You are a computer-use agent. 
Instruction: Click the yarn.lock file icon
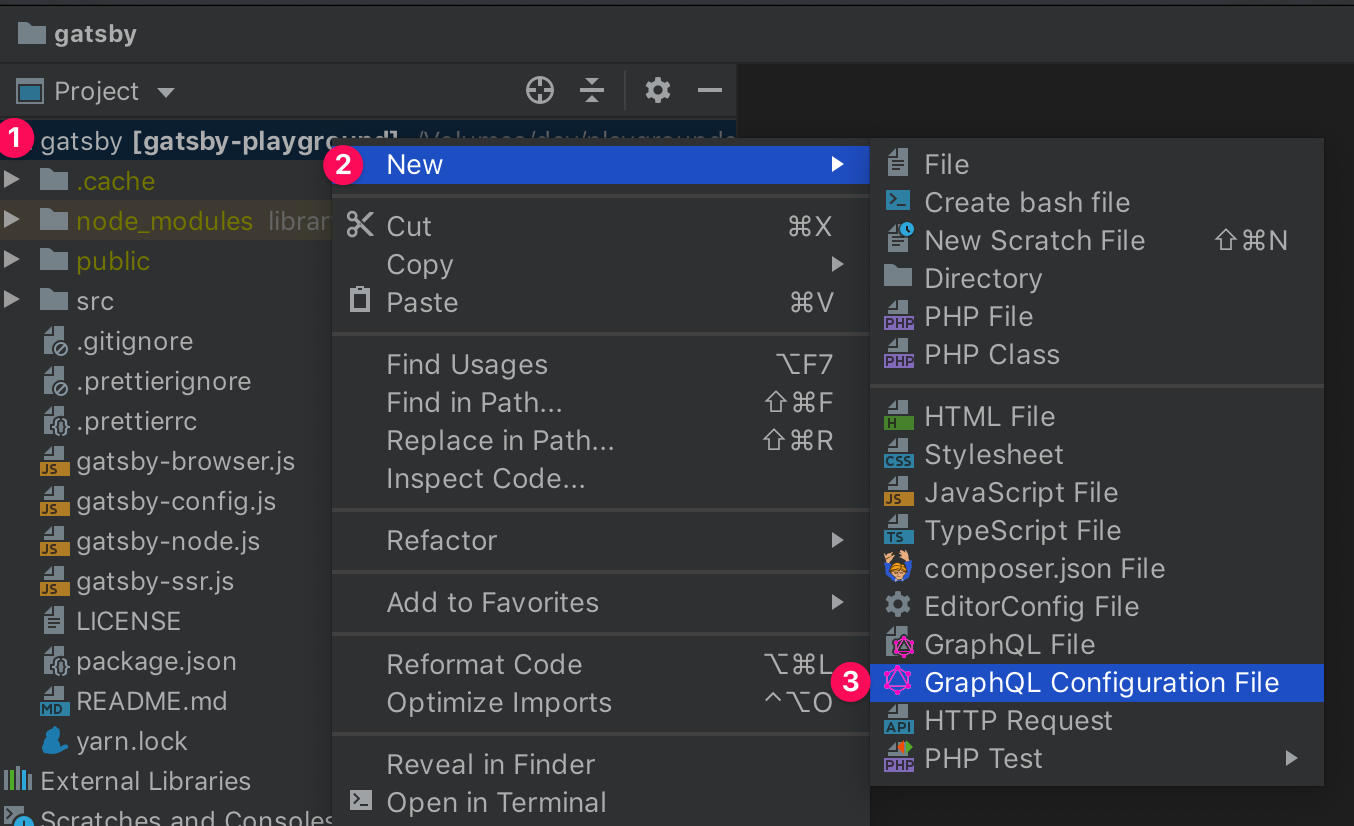point(53,741)
